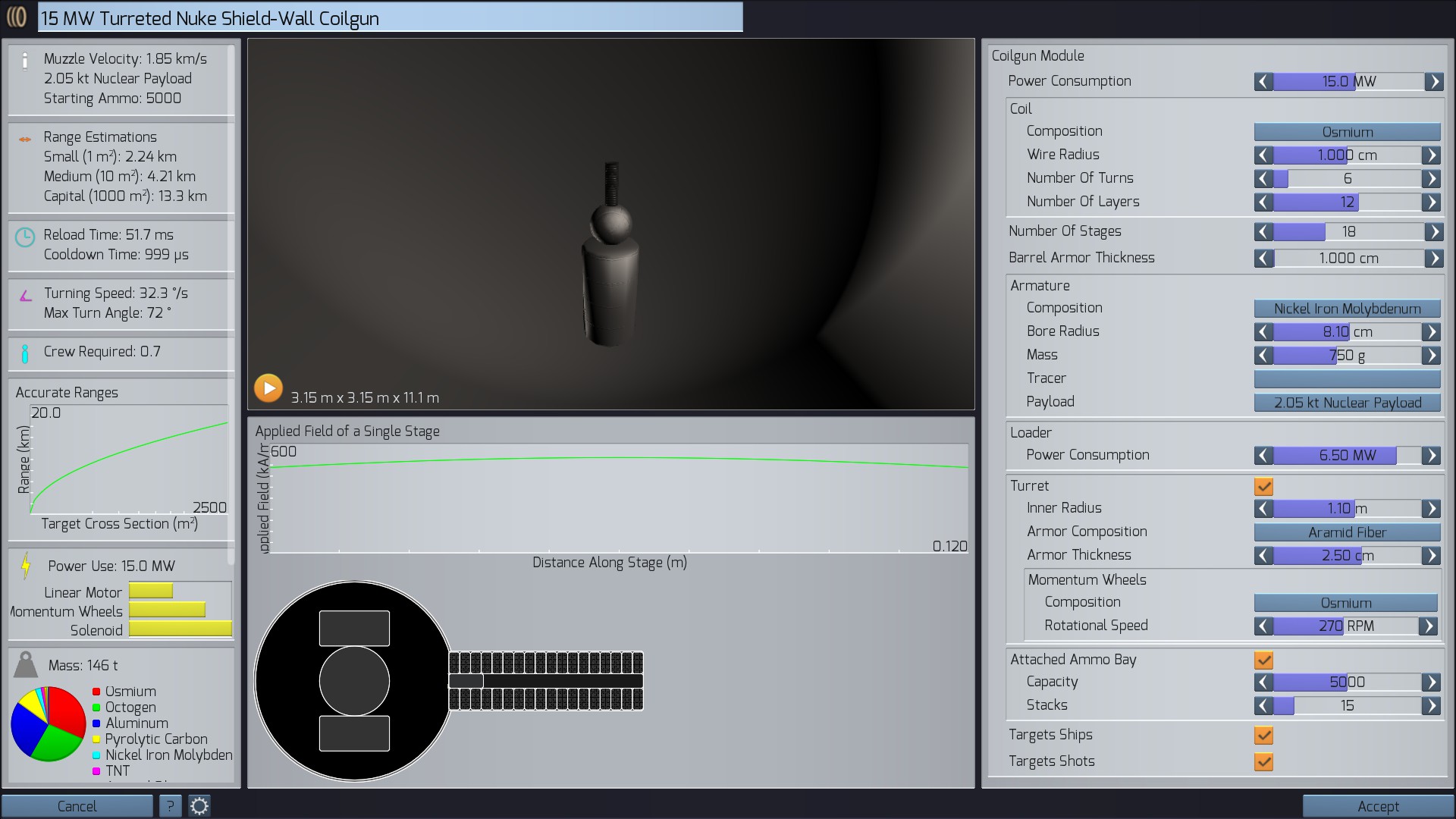Click the crew required person icon

click(25, 353)
